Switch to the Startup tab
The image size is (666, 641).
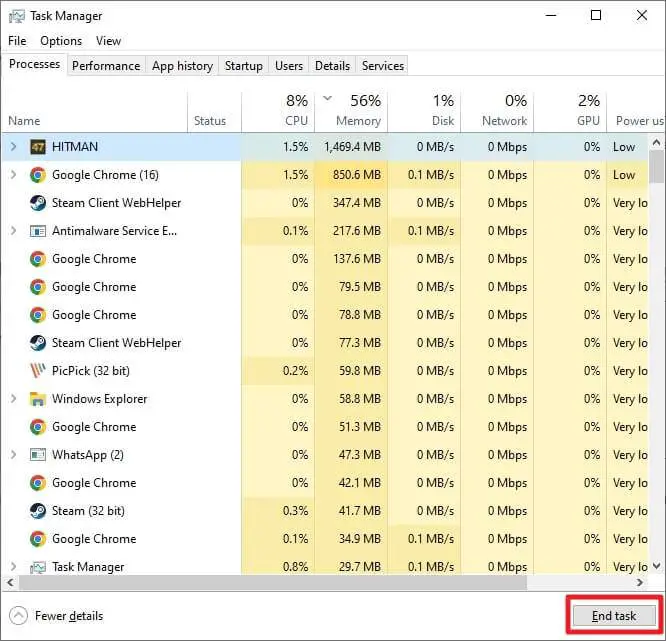click(243, 66)
